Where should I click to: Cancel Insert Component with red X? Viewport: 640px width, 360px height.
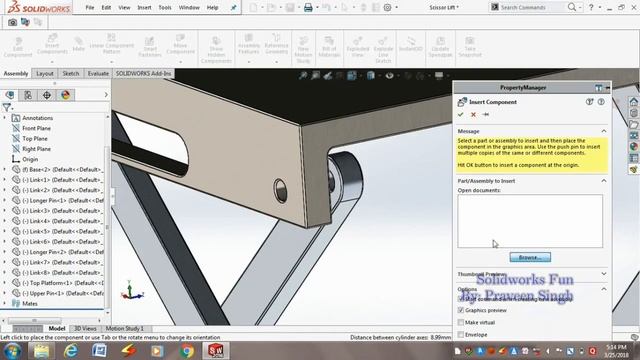(x=473, y=115)
